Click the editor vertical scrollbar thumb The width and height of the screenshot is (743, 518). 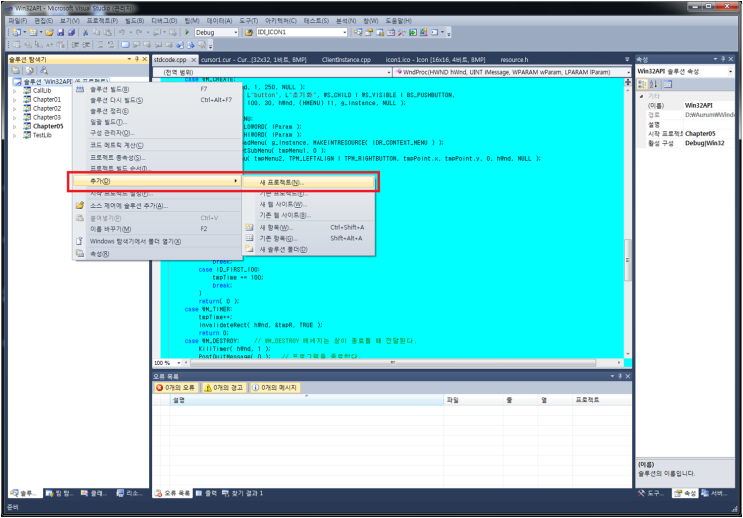tap(628, 260)
